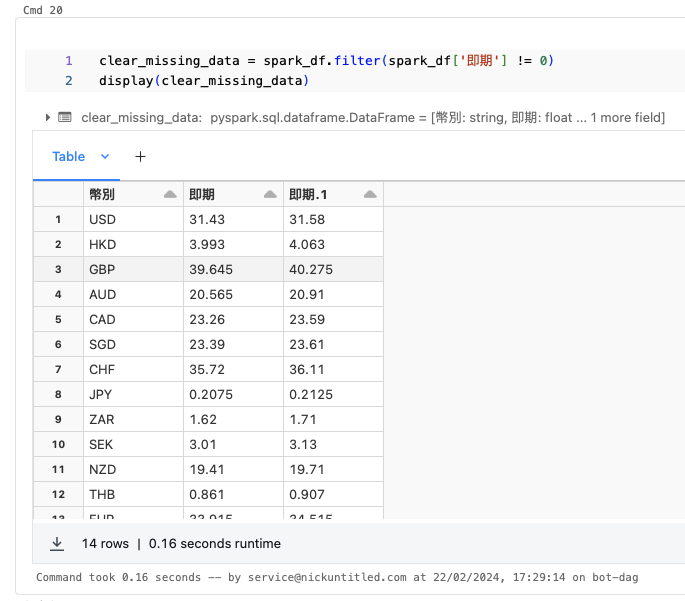685x601 pixels.
Task: Click code line 1 with filter statement
Action: click(x=326, y=61)
